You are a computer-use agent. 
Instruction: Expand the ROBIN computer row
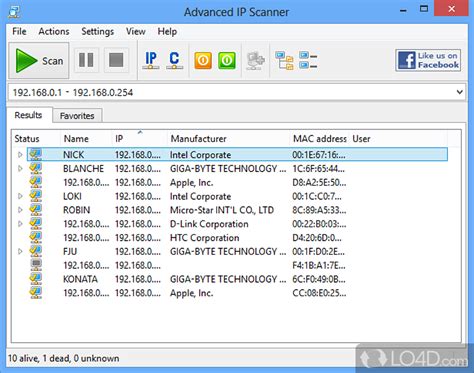pos(20,210)
